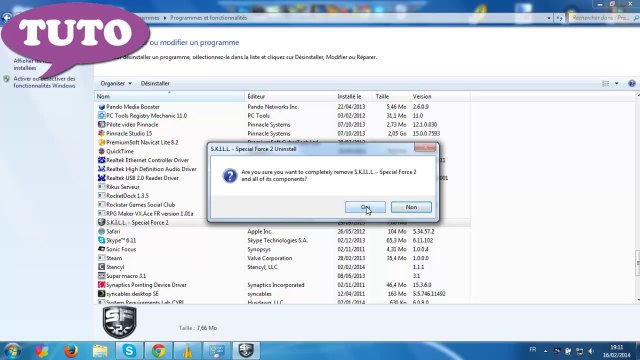Image resolution: width=640 pixels, height=360 pixels.
Task: Open the view options dropdown arrow
Action: click(616, 83)
